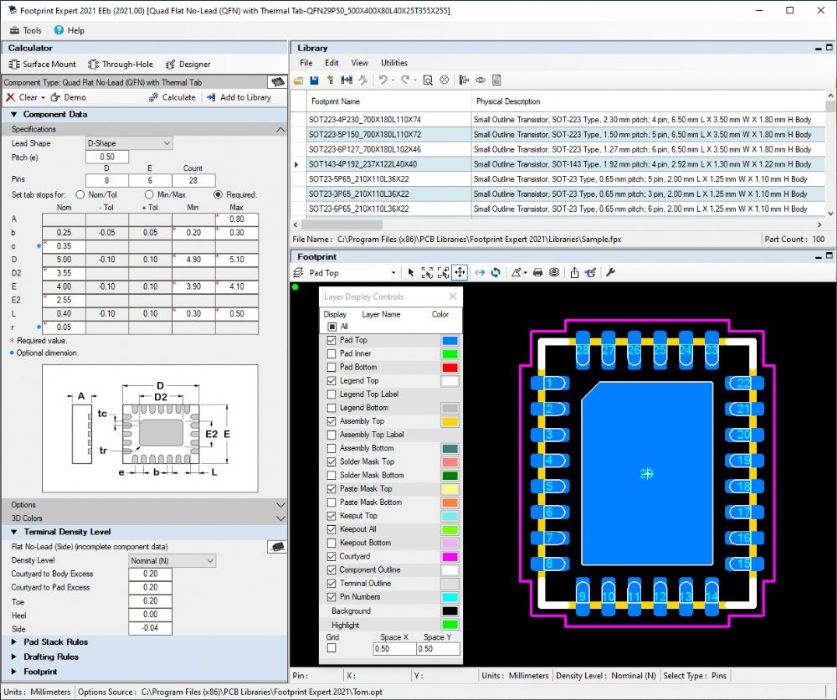Click the Calculate button
837x700 pixels.
click(x=172, y=98)
